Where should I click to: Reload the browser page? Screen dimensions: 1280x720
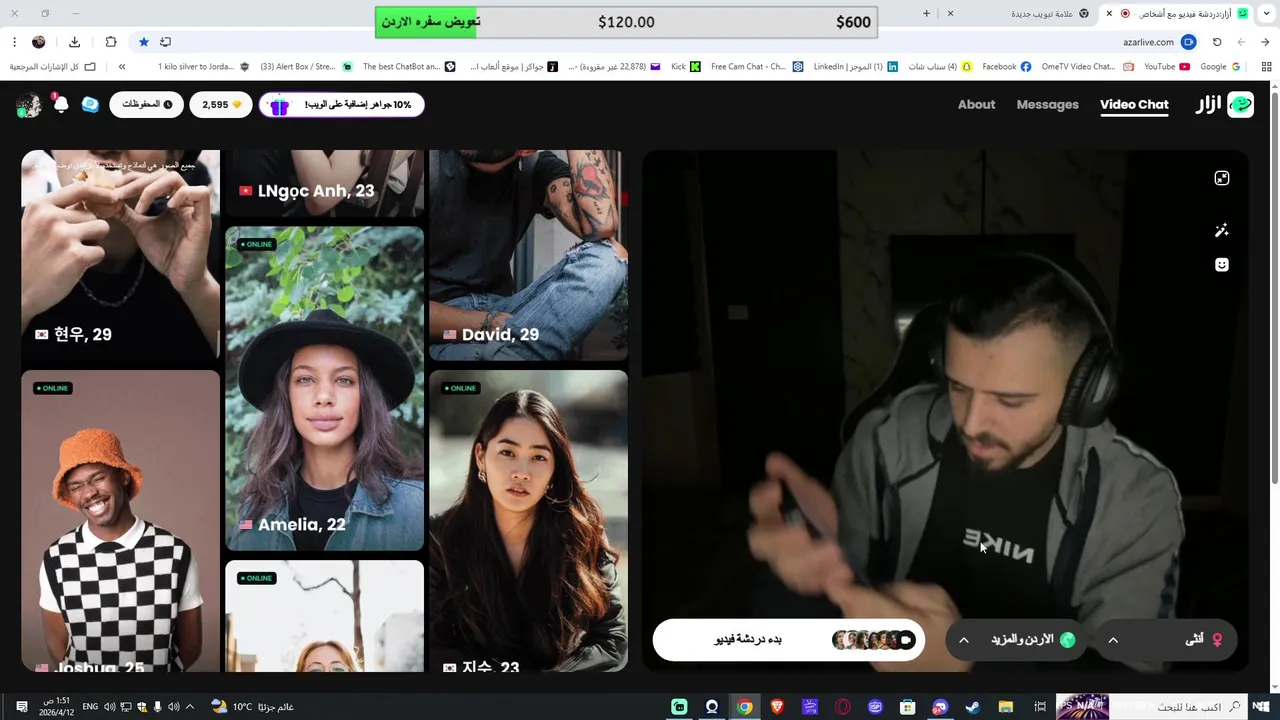click(x=1217, y=42)
